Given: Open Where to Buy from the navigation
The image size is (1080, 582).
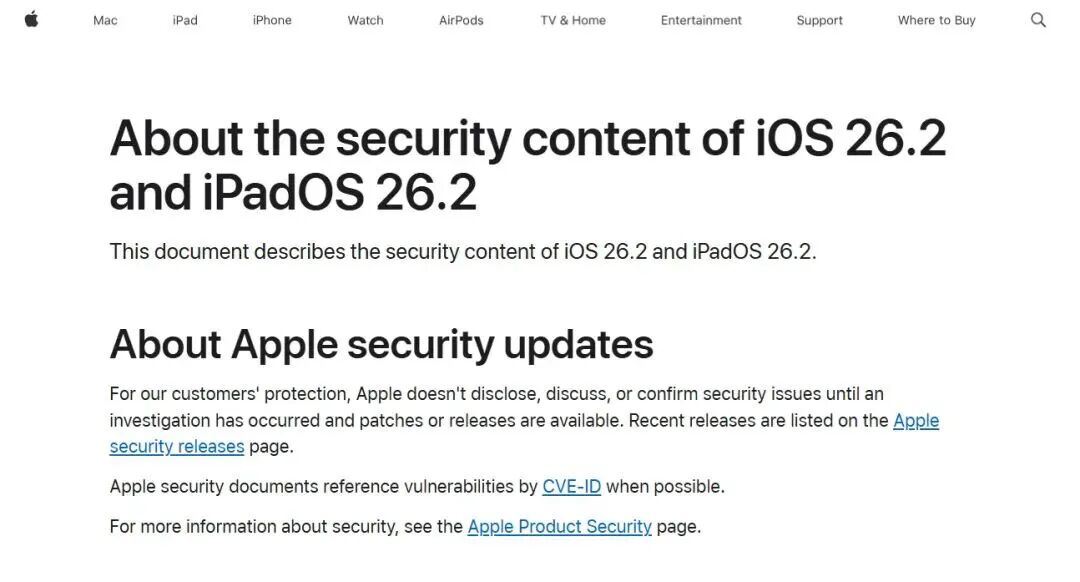Looking at the screenshot, I should coord(935,19).
